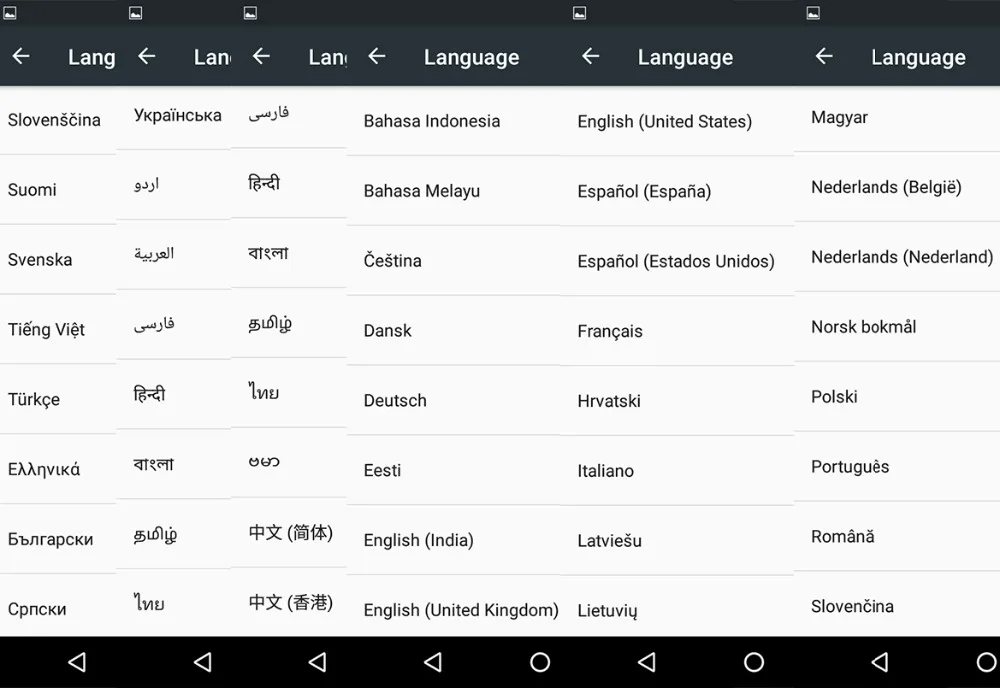This screenshot has height=688, width=1000.
Task: Pick Türkçe from the language list
Action: click(x=58, y=399)
